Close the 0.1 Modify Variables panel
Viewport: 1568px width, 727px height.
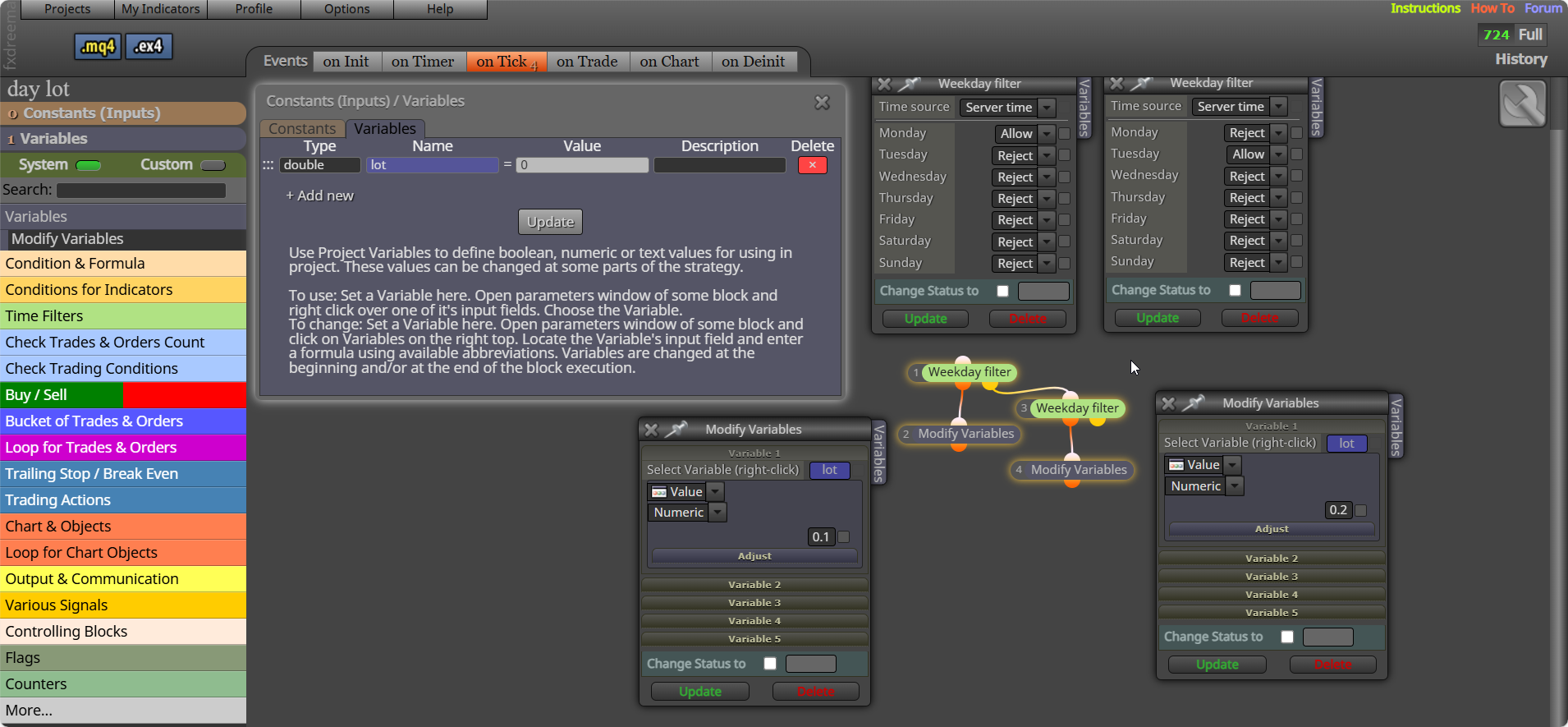pyautogui.click(x=651, y=430)
